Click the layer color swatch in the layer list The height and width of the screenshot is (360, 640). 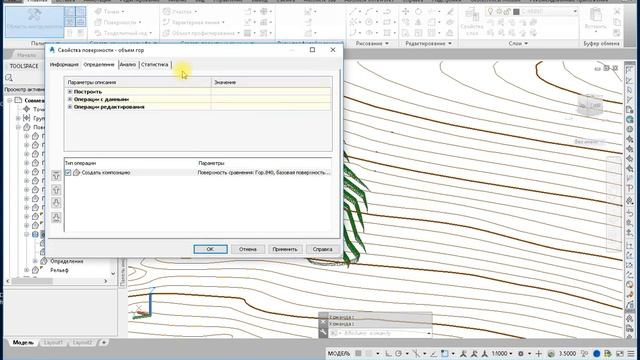click(516, 11)
